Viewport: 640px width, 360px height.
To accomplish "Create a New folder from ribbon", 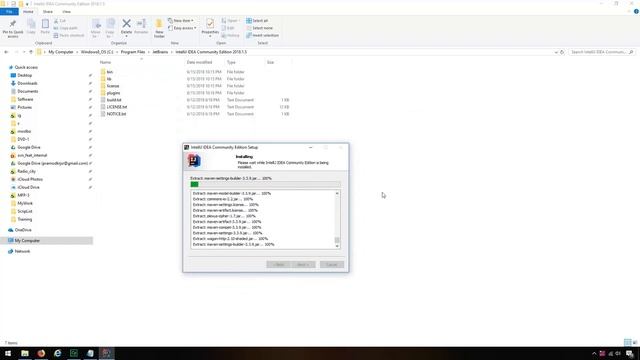I will coord(159,28).
